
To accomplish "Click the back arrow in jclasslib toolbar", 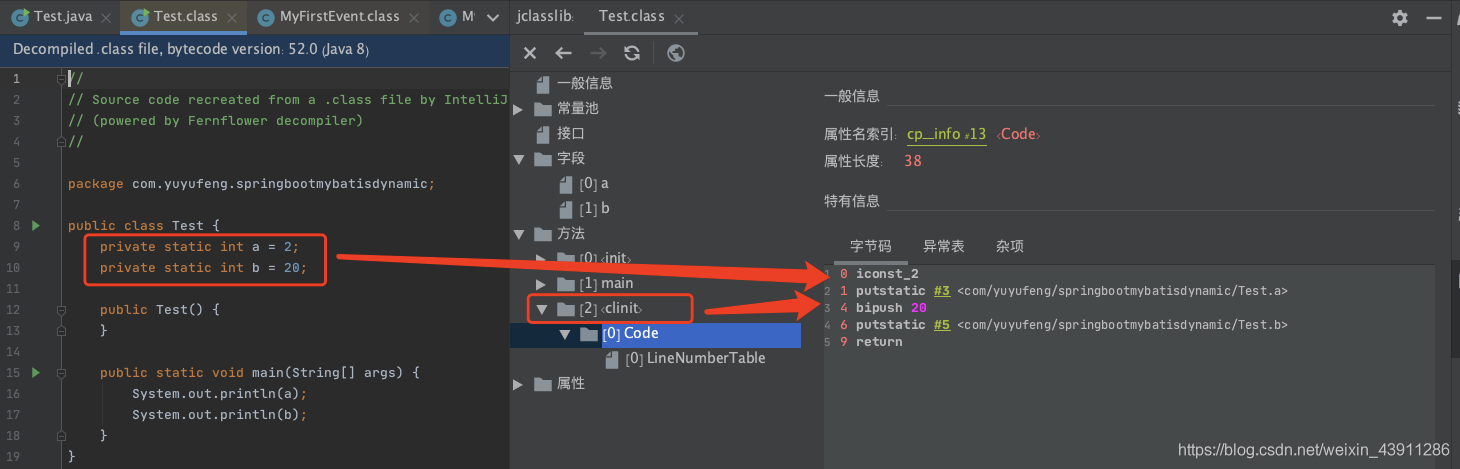I will (x=564, y=53).
